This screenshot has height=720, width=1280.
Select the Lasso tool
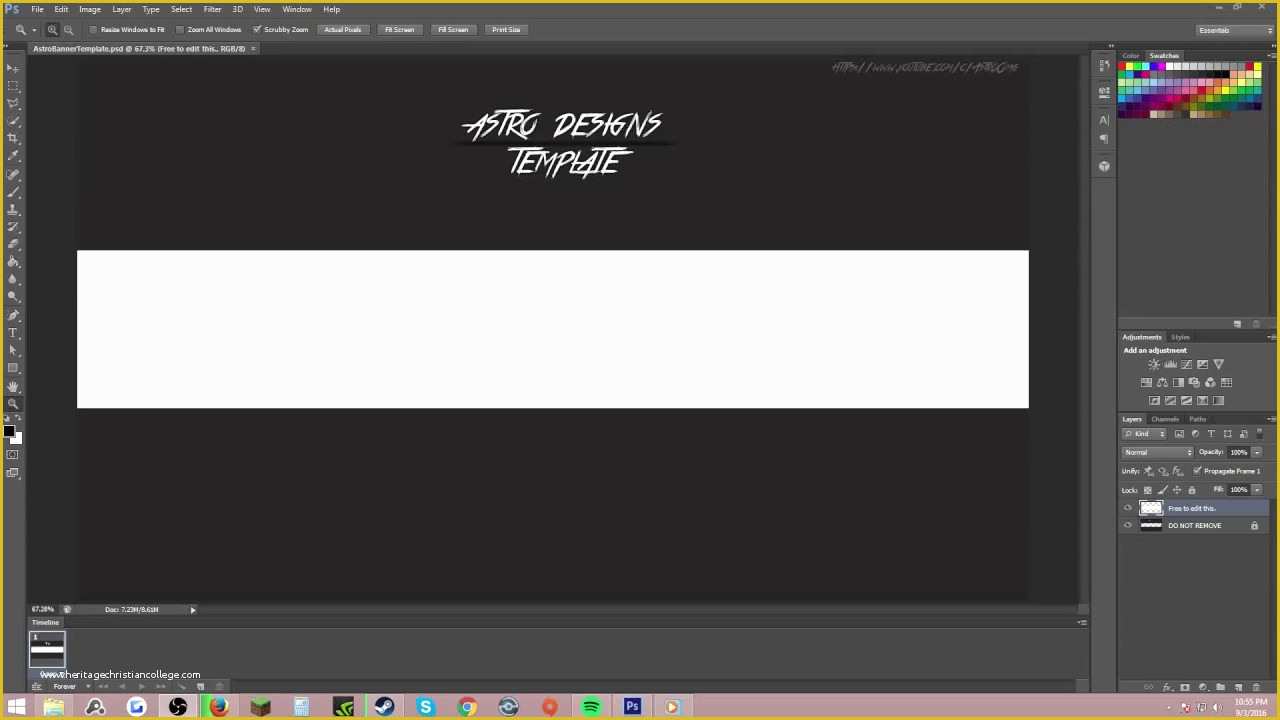coord(13,103)
